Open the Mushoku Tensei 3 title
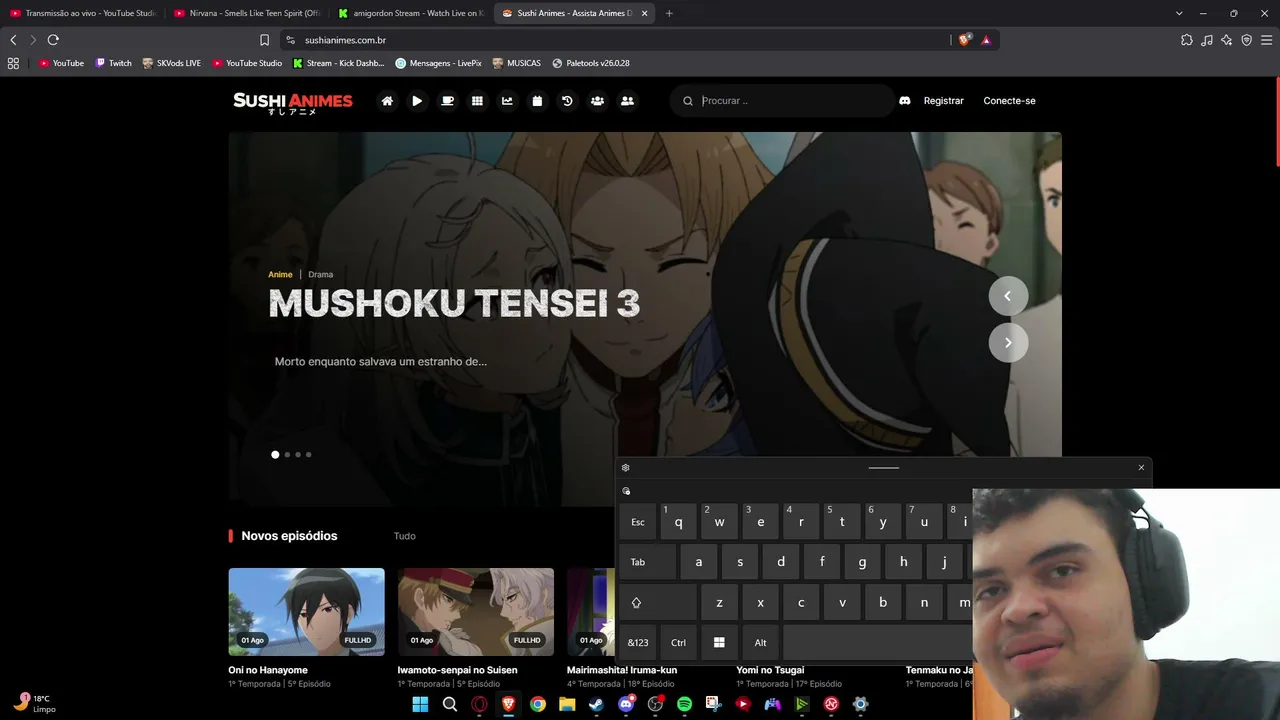This screenshot has width=1280, height=720. coord(454,304)
